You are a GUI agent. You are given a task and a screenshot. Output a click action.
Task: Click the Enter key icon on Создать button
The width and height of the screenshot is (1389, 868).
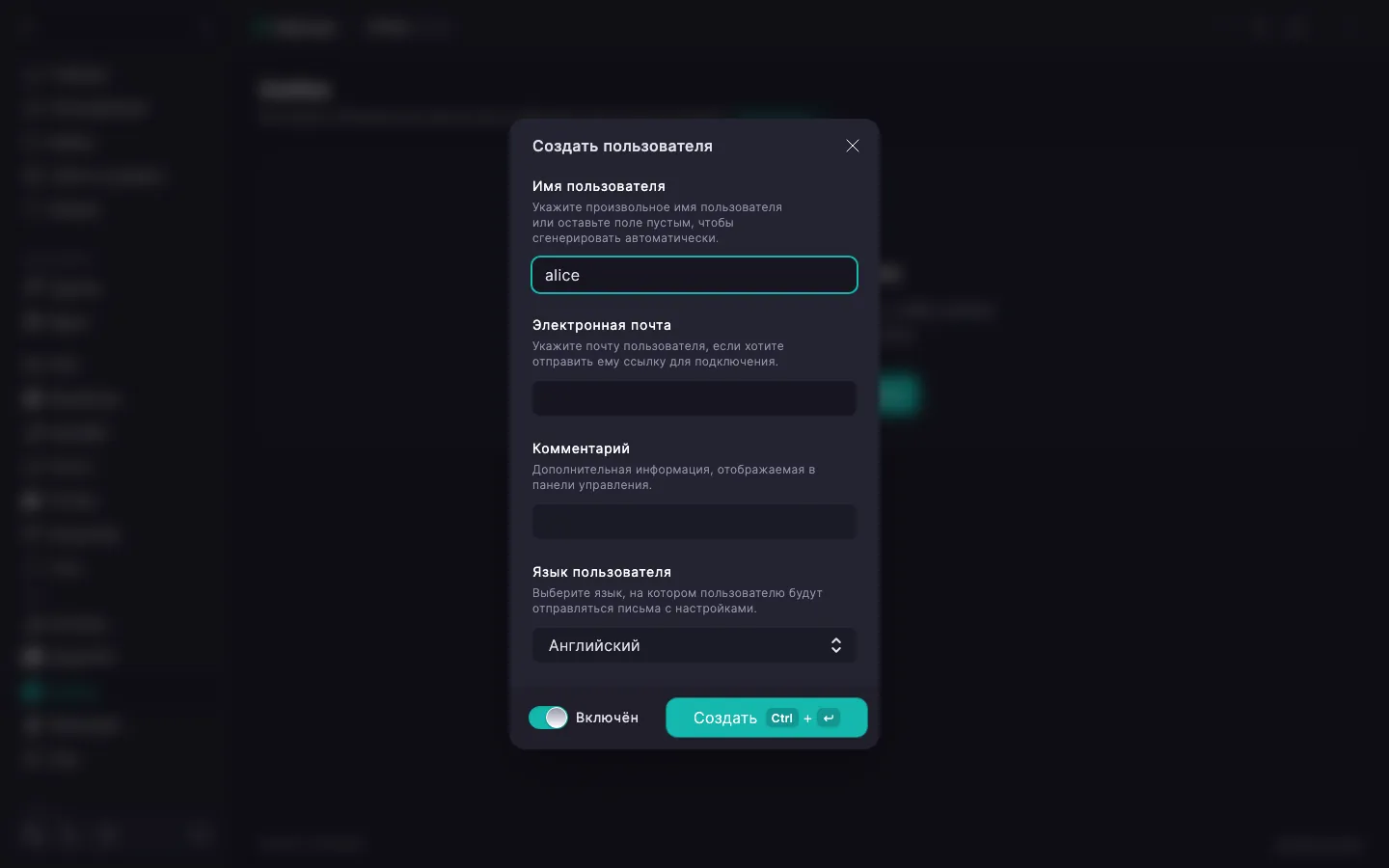(x=829, y=718)
